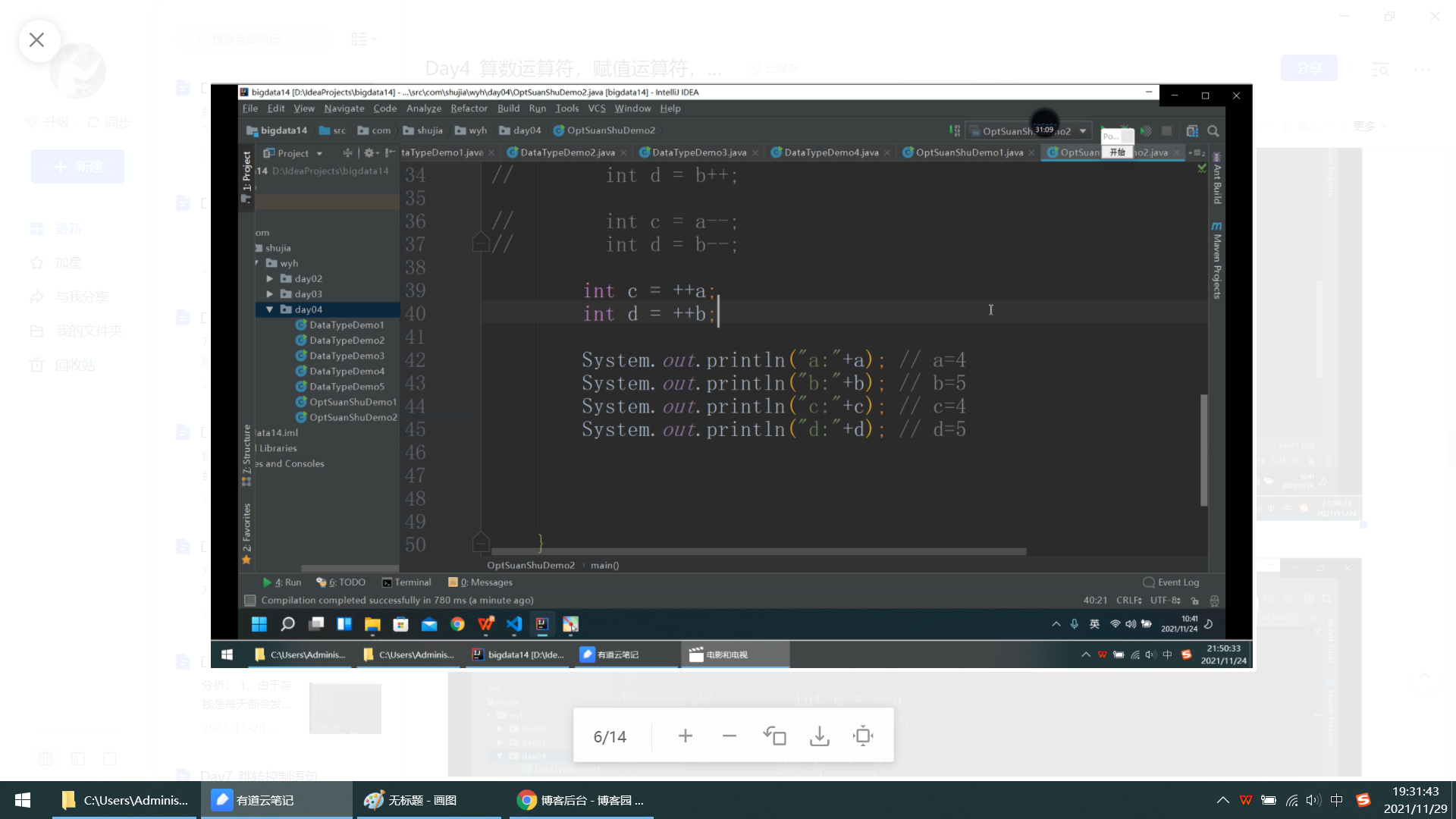Switch to the Chrome 博客后台 window
1456x819 pixels.
580,800
